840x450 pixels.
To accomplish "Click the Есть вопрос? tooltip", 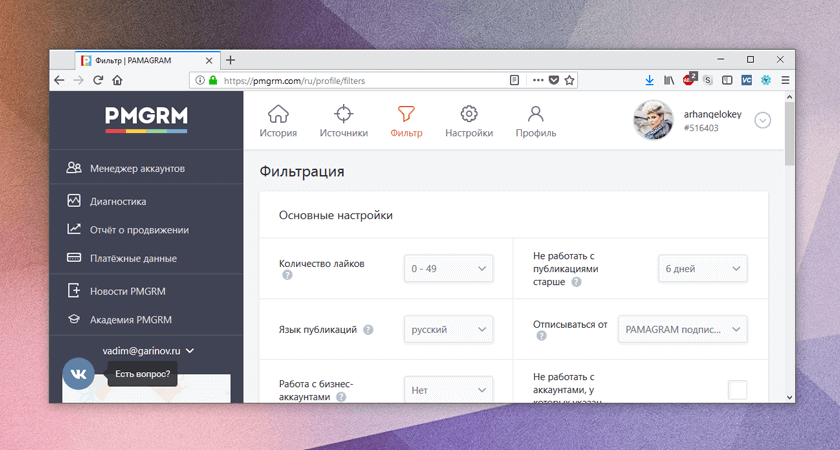I will [142, 374].
